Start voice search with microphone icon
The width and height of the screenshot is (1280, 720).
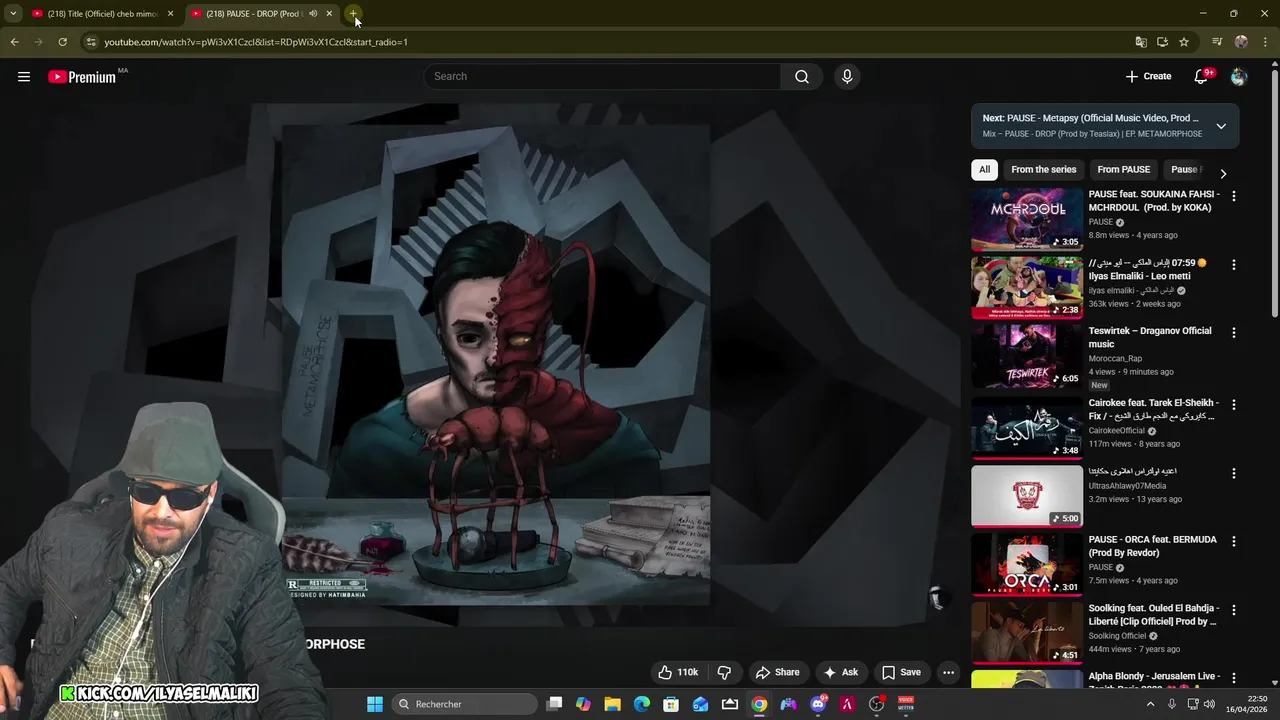click(x=847, y=77)
